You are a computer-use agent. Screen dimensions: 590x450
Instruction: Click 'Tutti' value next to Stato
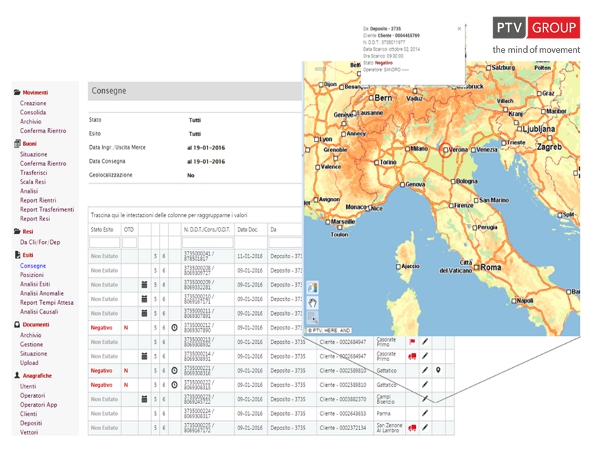click(x=195, y=120)
